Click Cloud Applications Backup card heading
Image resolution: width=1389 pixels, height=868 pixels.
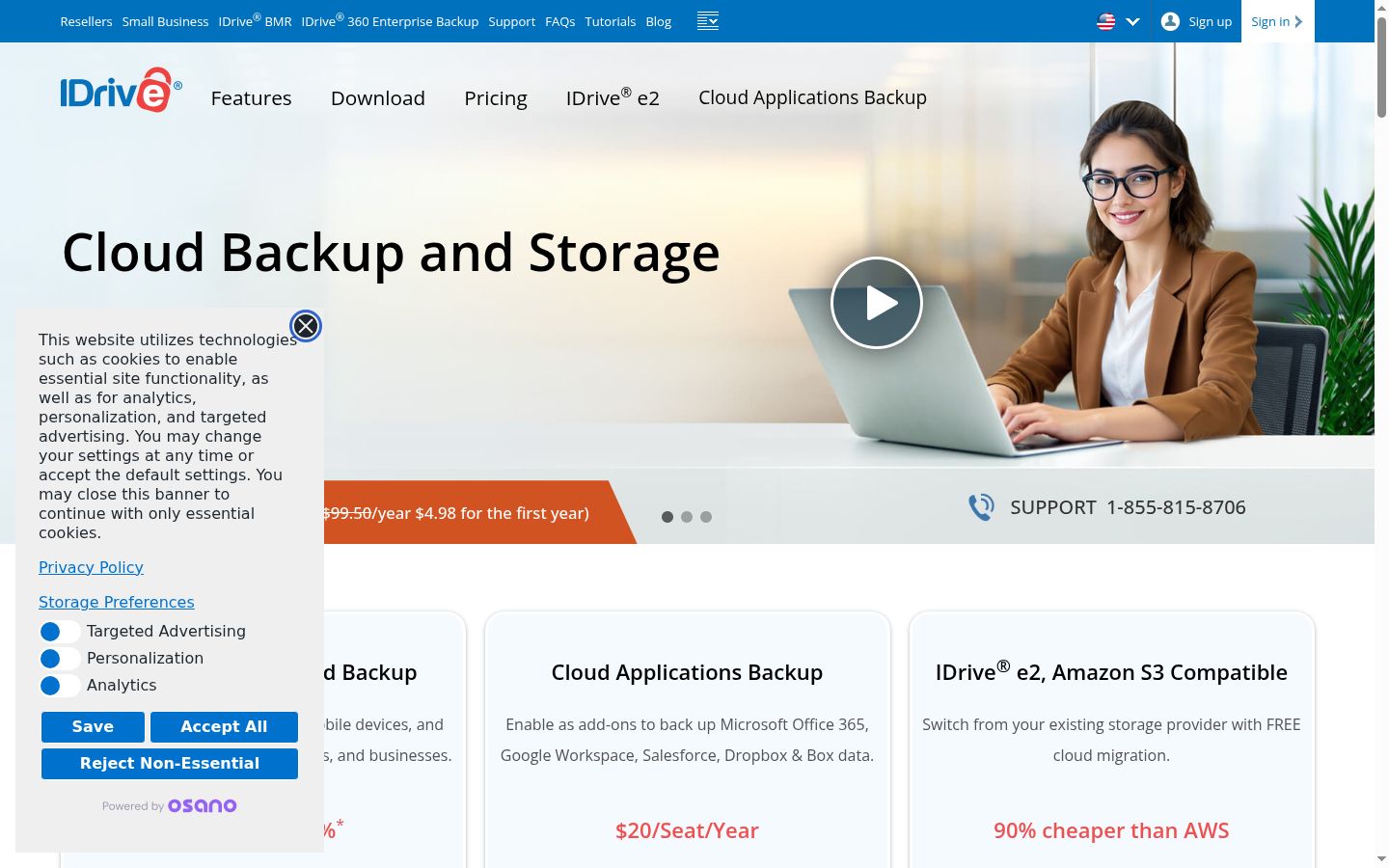(687, 672)
